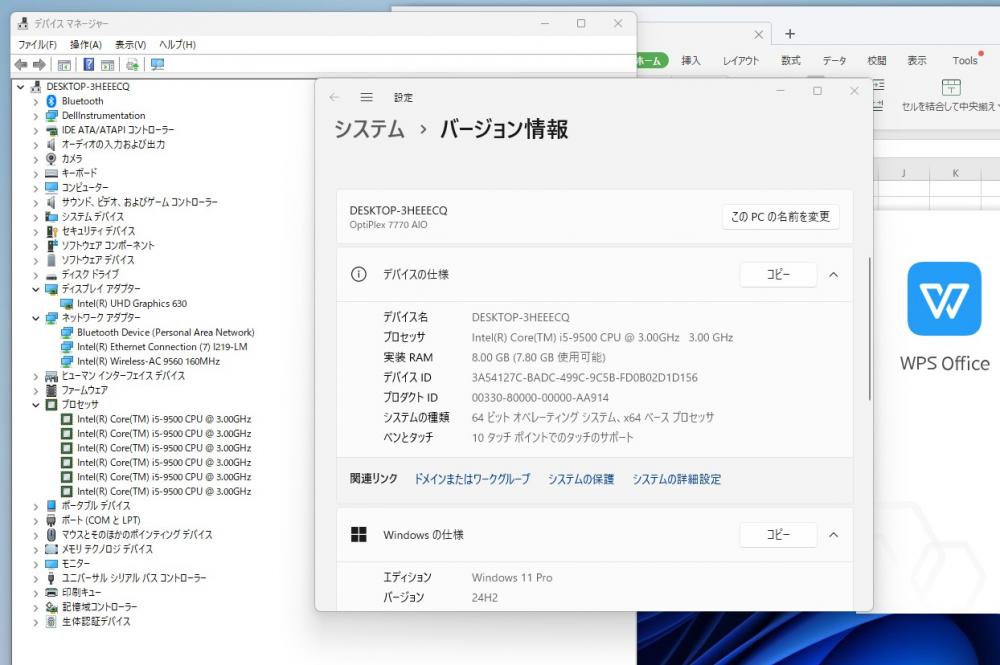Select Intel(R) Ethernet Connection (7) I219-LM
1000x665 pixels.
[162, 347]
